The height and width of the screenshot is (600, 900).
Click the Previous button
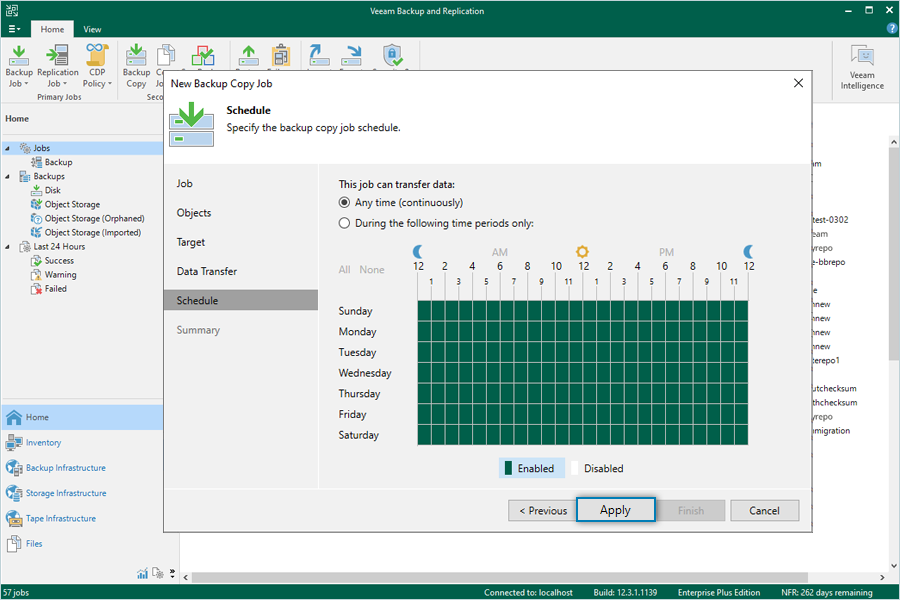click(x=542, y=510)
